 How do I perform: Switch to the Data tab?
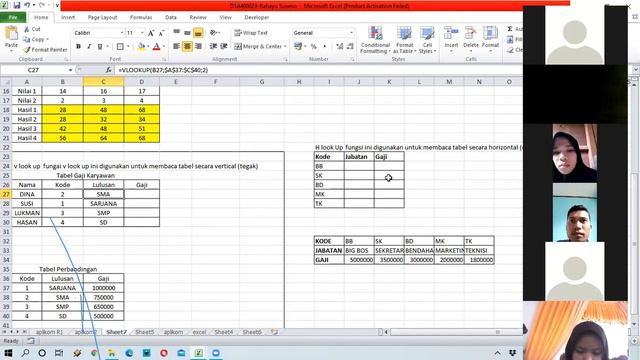pyautogui.click(x=171, y=18)
